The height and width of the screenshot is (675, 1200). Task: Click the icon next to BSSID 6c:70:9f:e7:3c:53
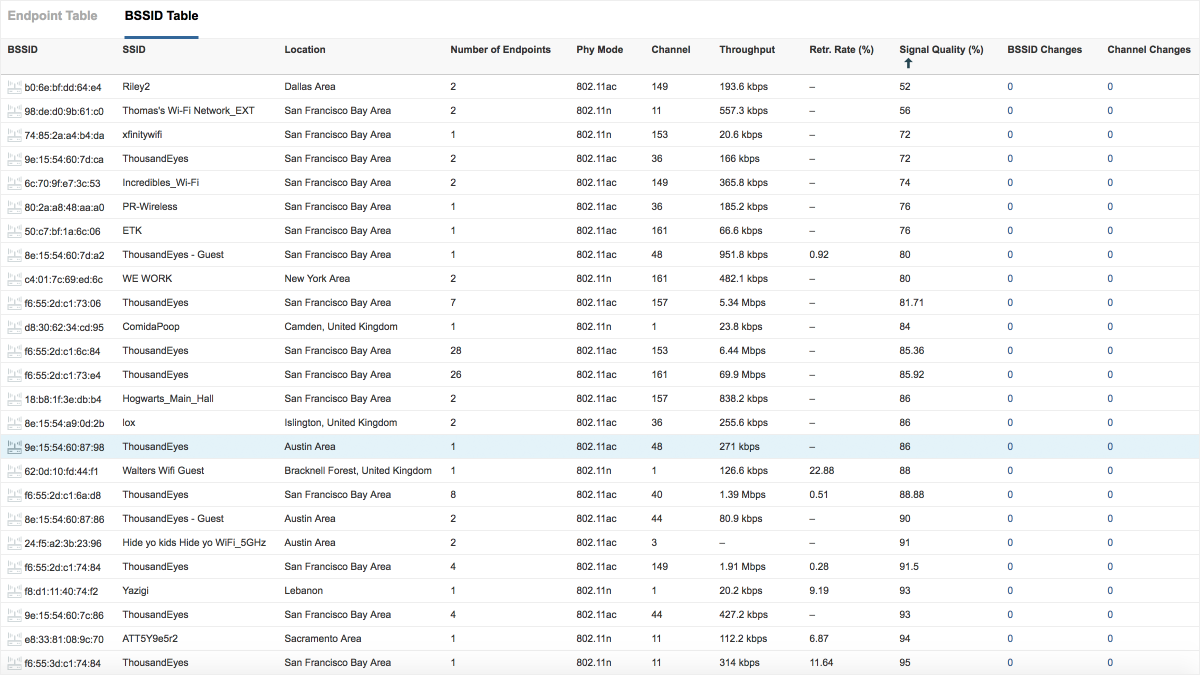(x=14, y=183)
